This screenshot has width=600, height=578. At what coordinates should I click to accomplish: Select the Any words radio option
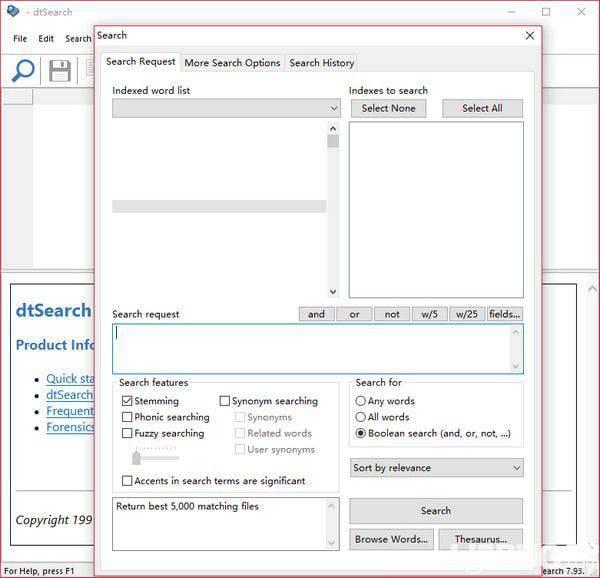coord(360,401)
